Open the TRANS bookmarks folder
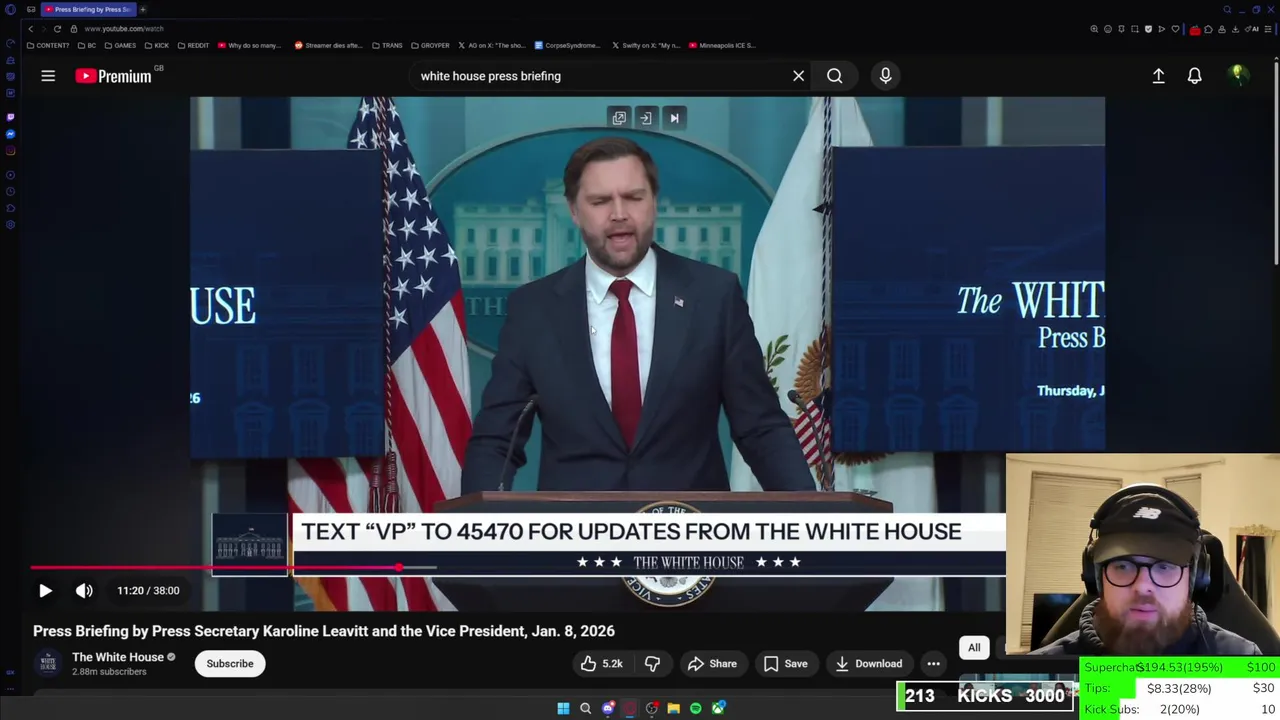 pos(387,45)
